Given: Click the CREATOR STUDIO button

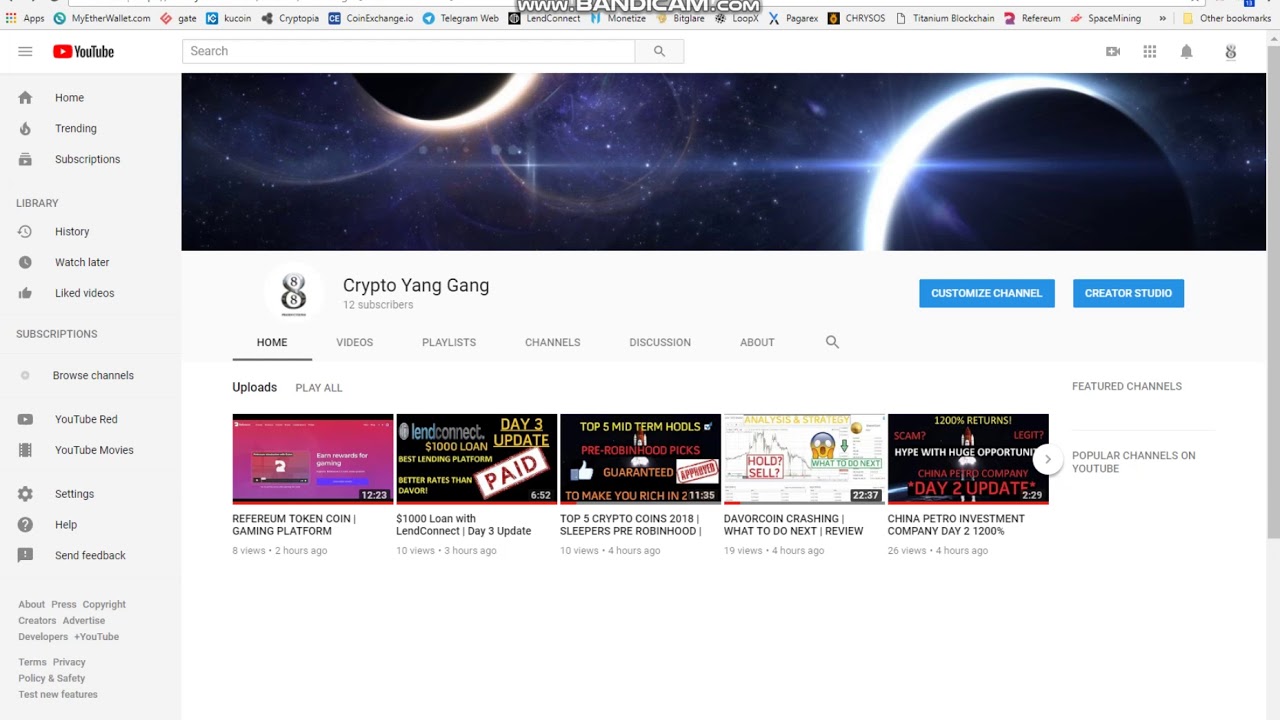Looking at the screenshot, I should (1128, 293).
